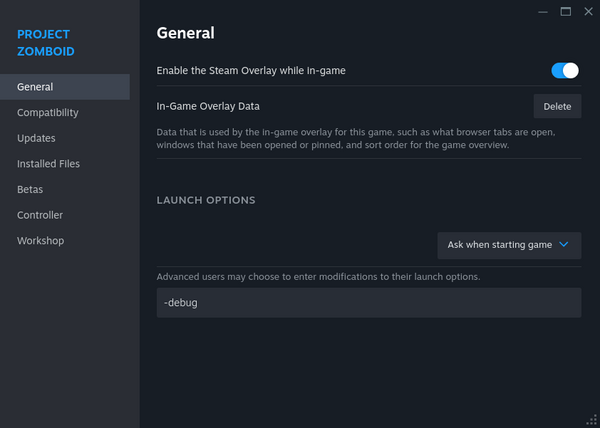Click the LAUNCH OPTIONS section heading
The image size is (600, 428).
click(x=206, y=200)
